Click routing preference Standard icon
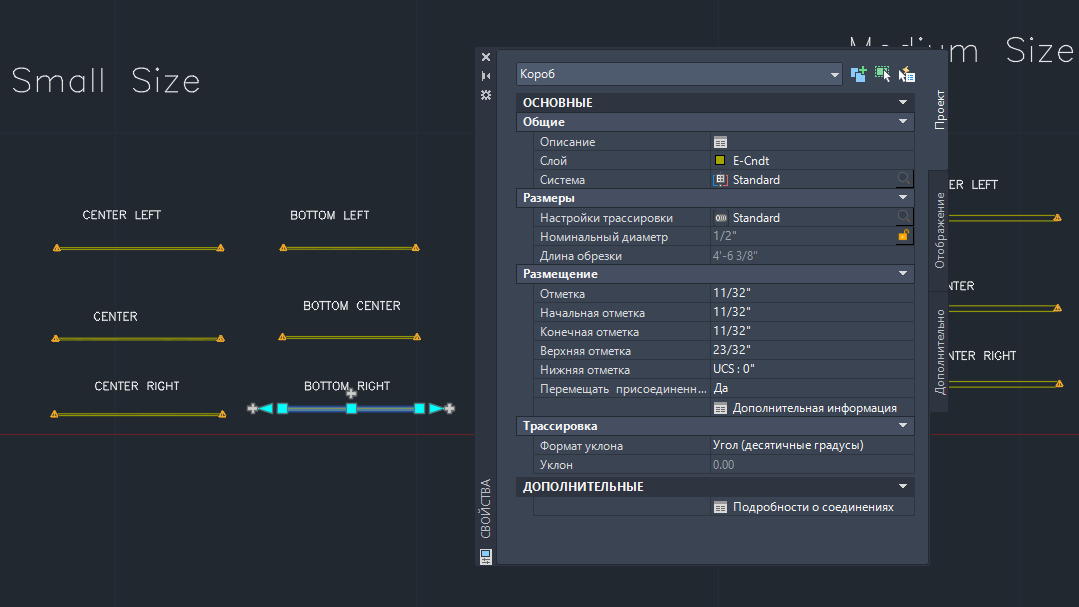The image size is (1079, 607). [x=720, y=217]
